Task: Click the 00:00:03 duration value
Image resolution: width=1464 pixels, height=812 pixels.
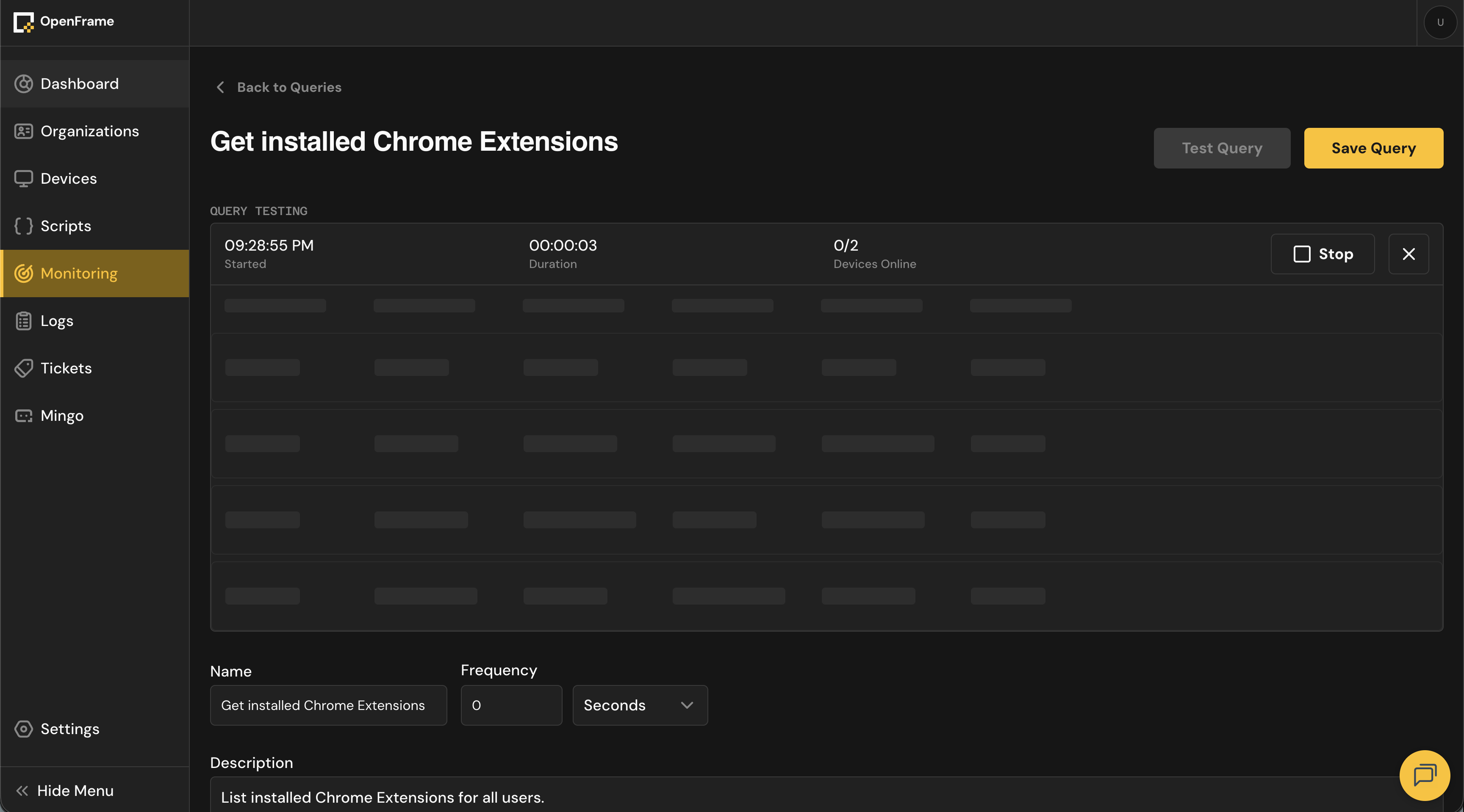Action: (563, 245)
